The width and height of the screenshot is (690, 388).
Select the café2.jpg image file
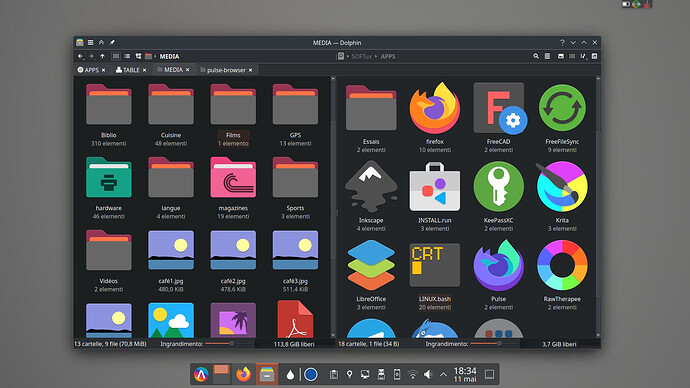coord(233,261)
